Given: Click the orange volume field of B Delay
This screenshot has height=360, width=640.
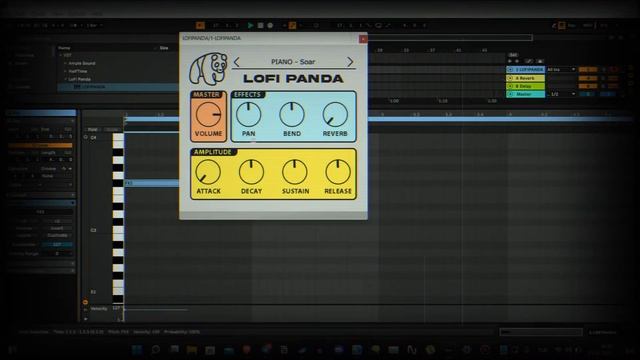Looking at the screenshot, I should point(588,86).
